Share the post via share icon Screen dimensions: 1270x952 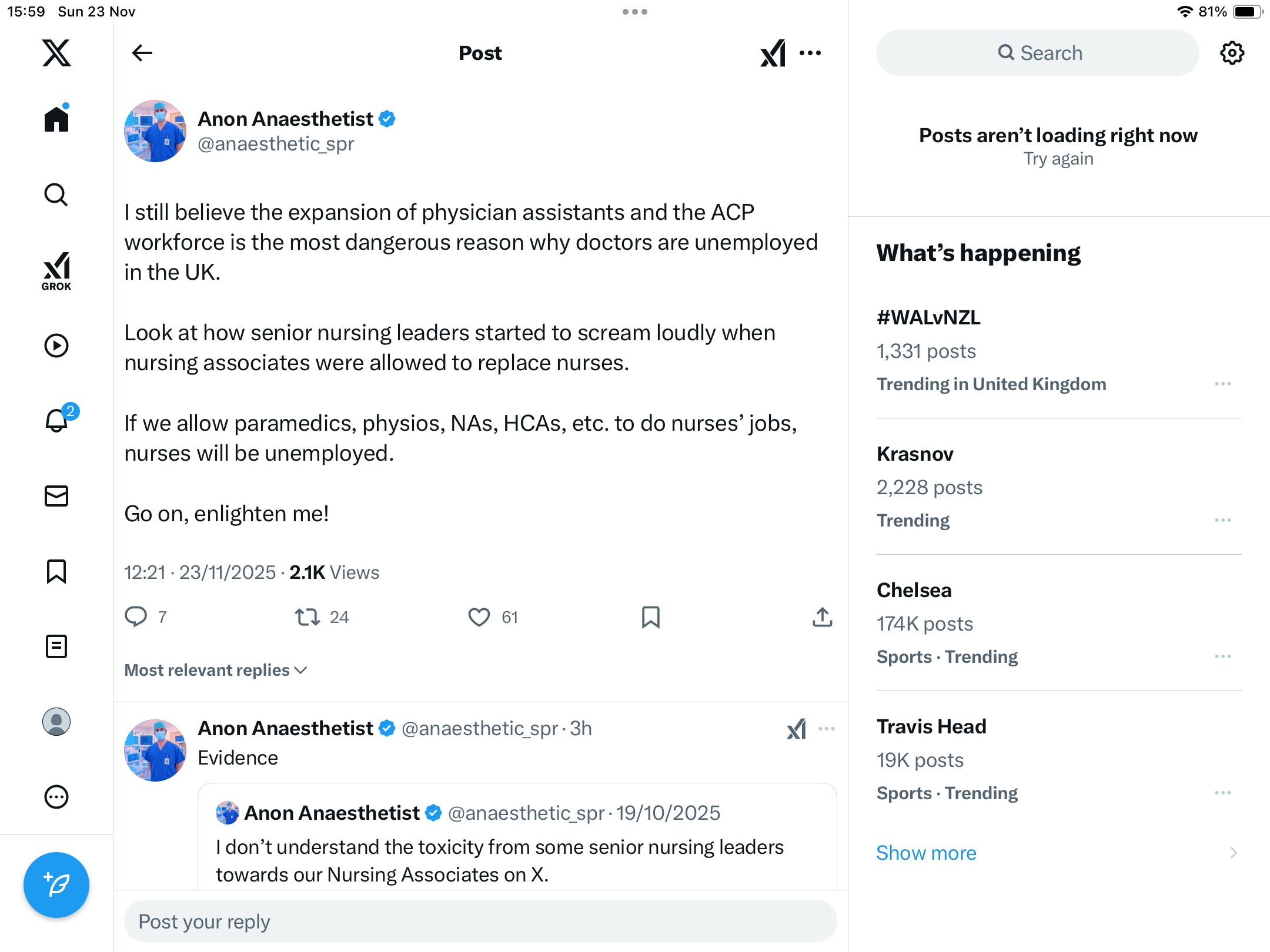click(822, 617)
